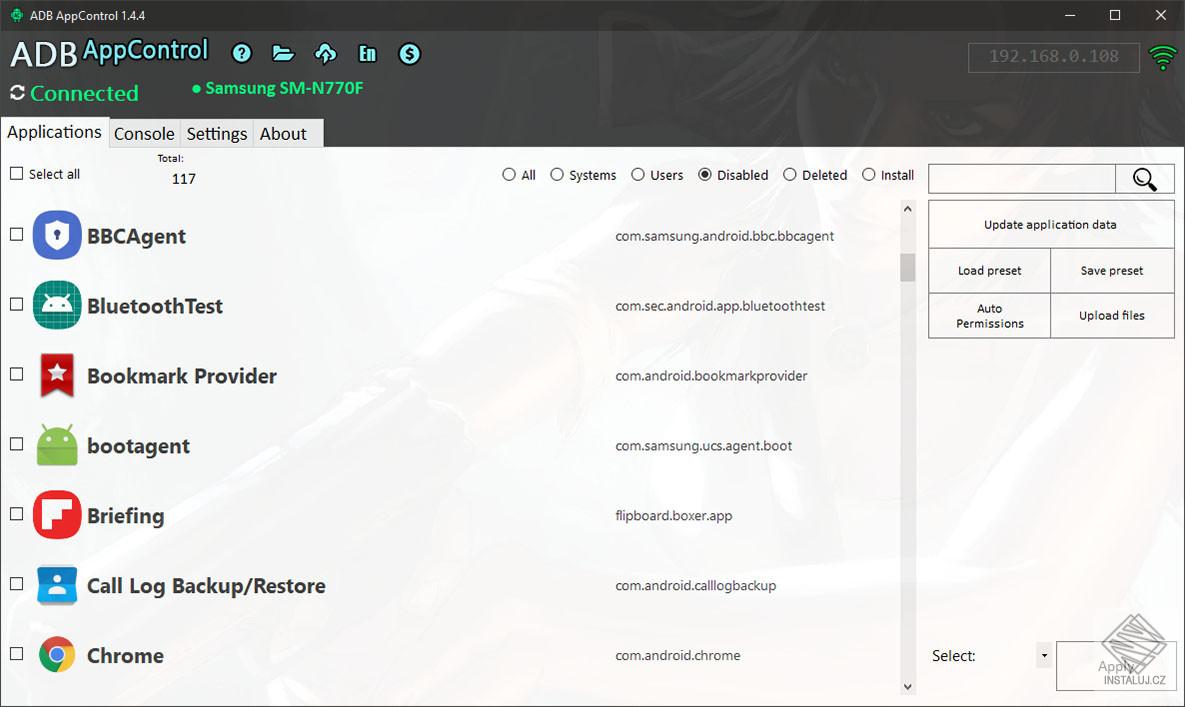Image resolution: width=1185 pixels, height=707 pixels.
Task: Click the Total count 117
Action: pos(184,179)
